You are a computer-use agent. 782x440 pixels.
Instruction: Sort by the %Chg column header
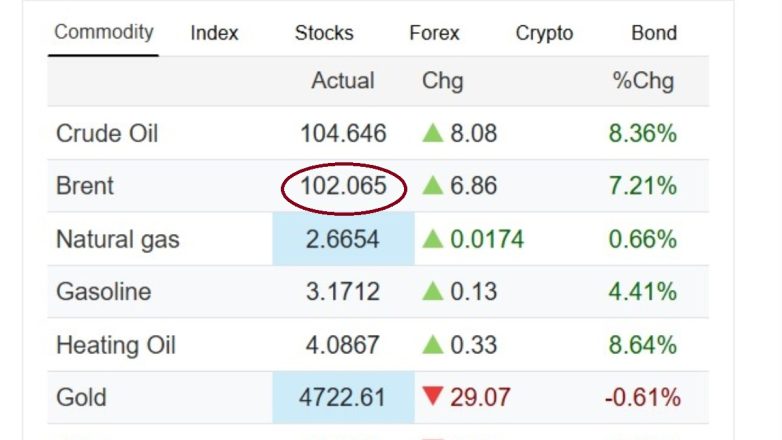[x=643, y=81]
